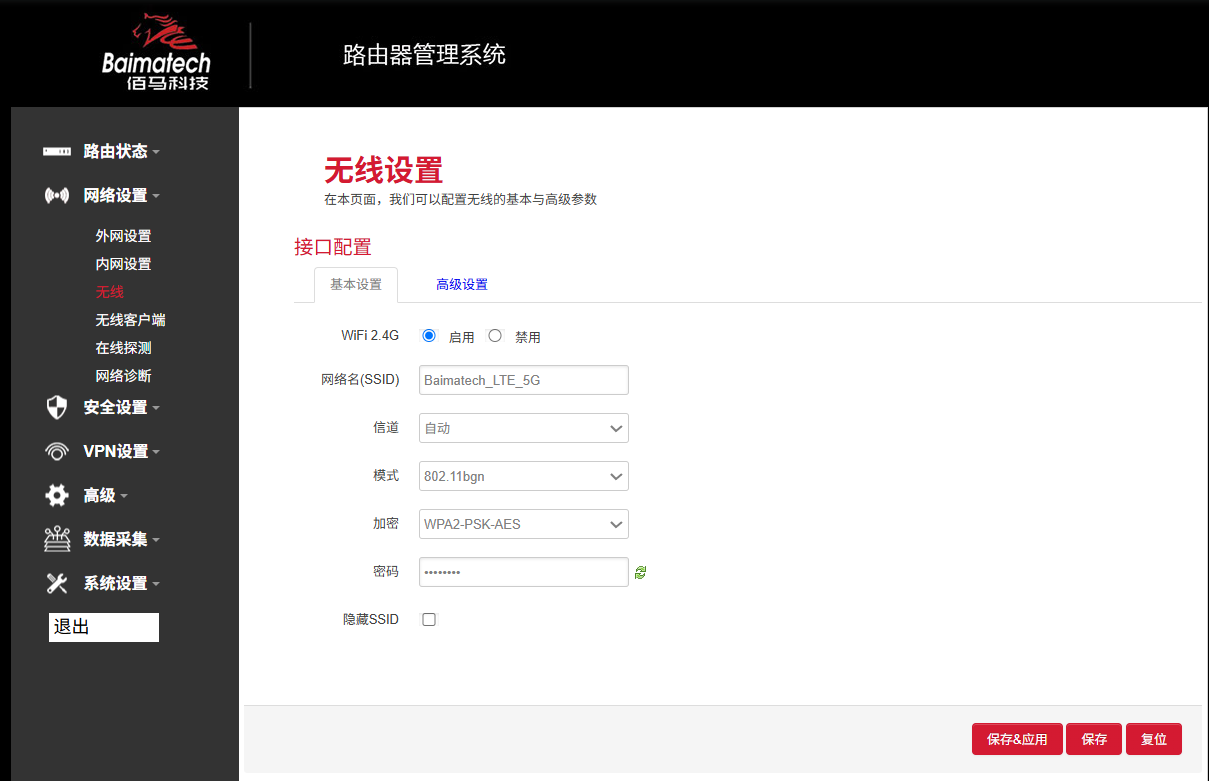Click the 保存&应用 button

click(x=1017, y=738)
